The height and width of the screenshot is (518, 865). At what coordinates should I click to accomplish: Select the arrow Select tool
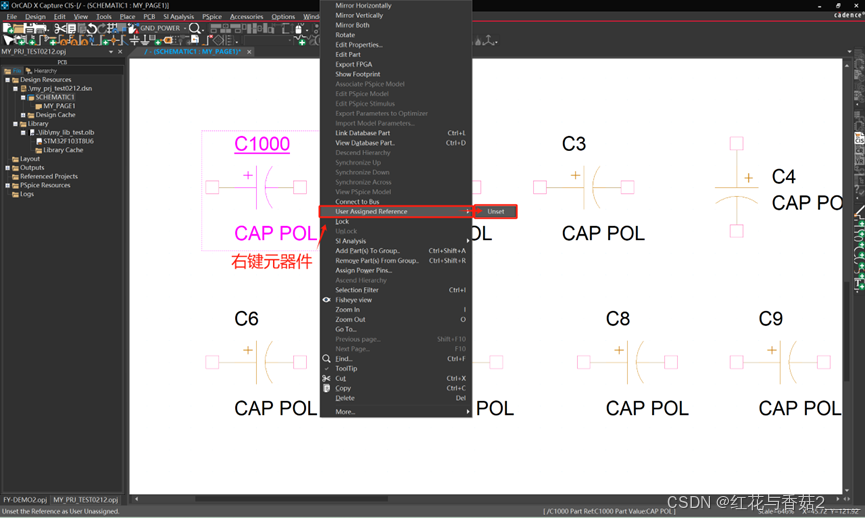[8, 41]
